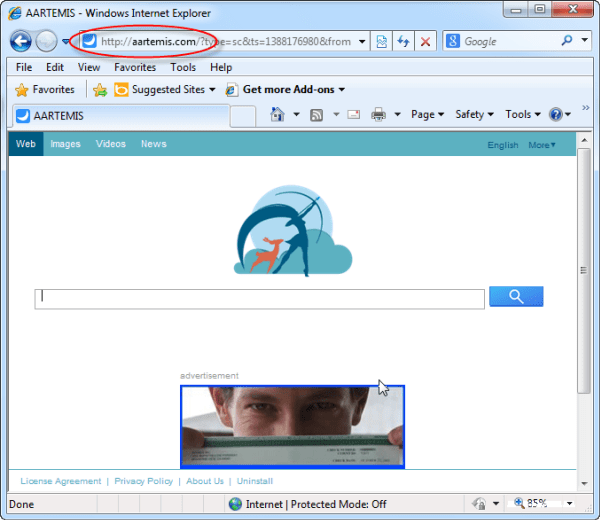Open Suggested Sites dropdown
This screenshot has height=520, width=600.
(x=165, y=90)
